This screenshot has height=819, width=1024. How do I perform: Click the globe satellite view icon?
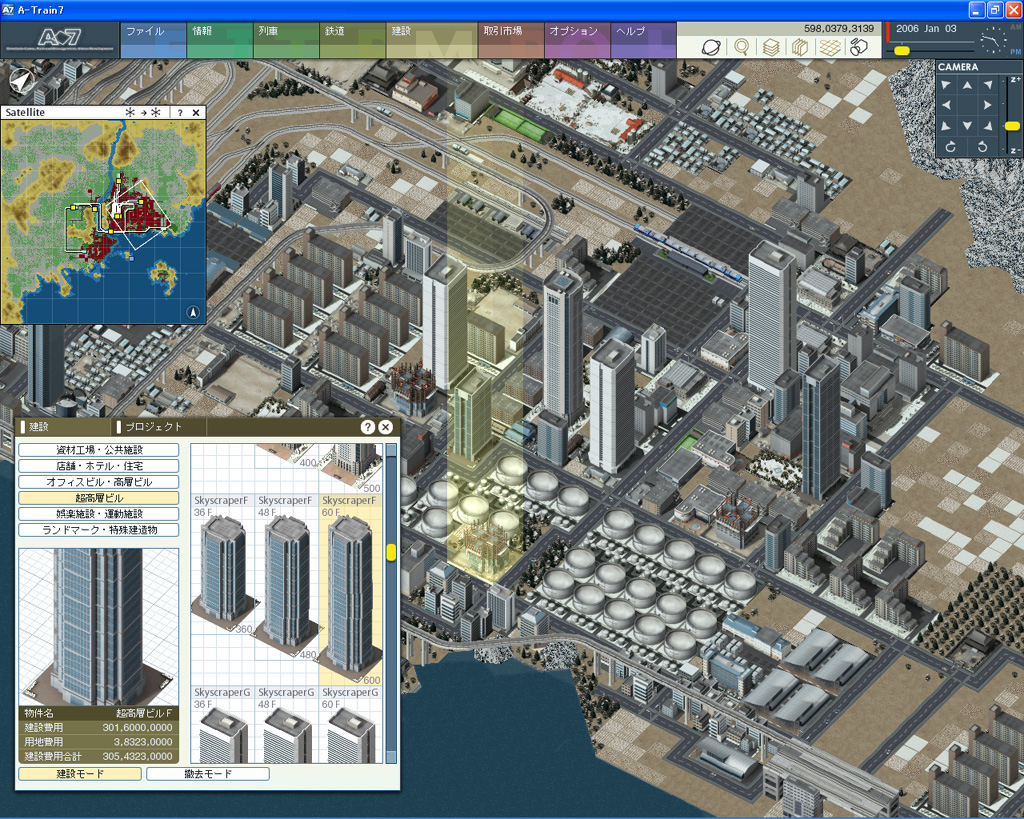coord(712,47)
